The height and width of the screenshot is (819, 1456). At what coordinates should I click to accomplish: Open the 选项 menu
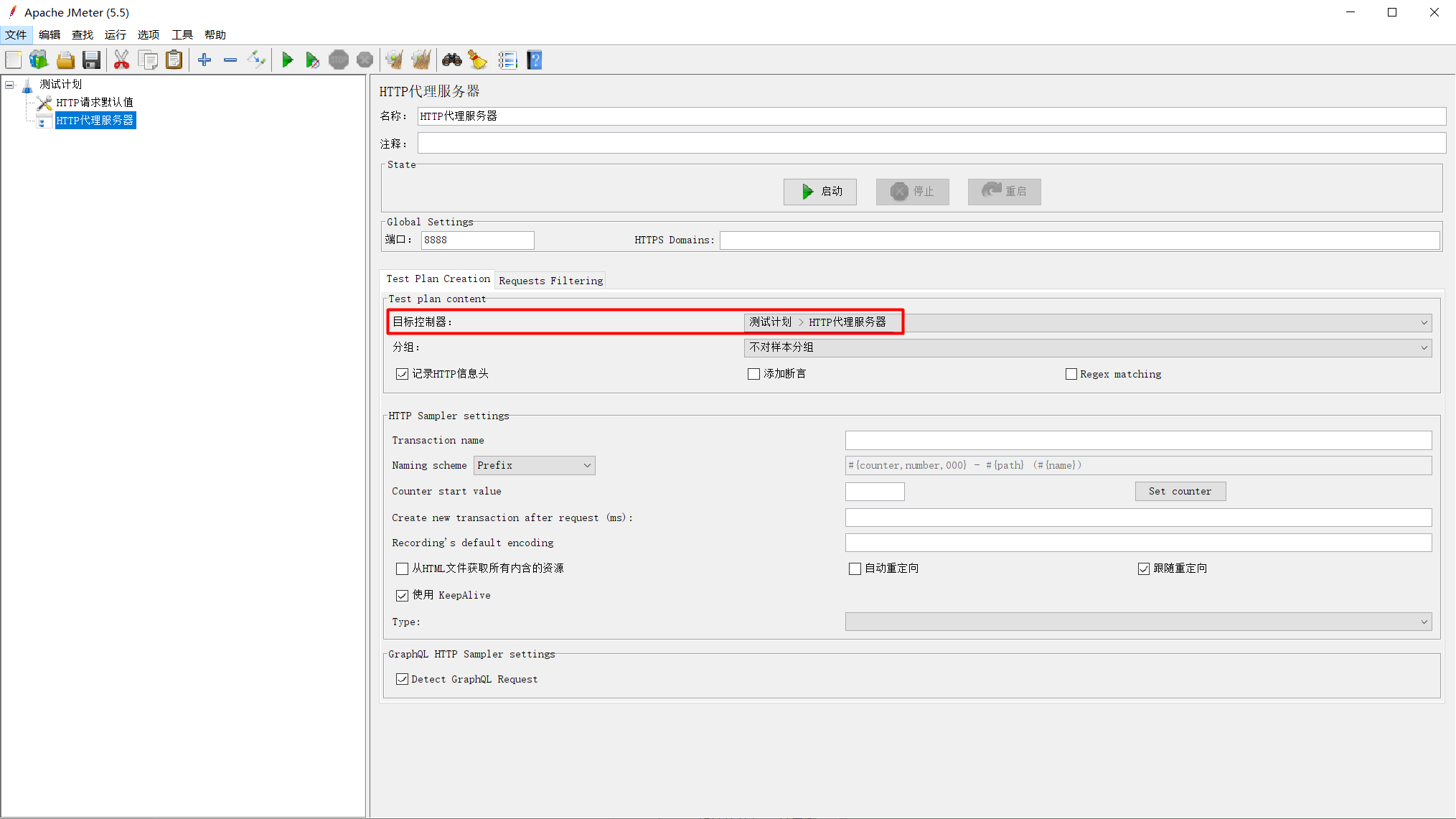(149, 34)
